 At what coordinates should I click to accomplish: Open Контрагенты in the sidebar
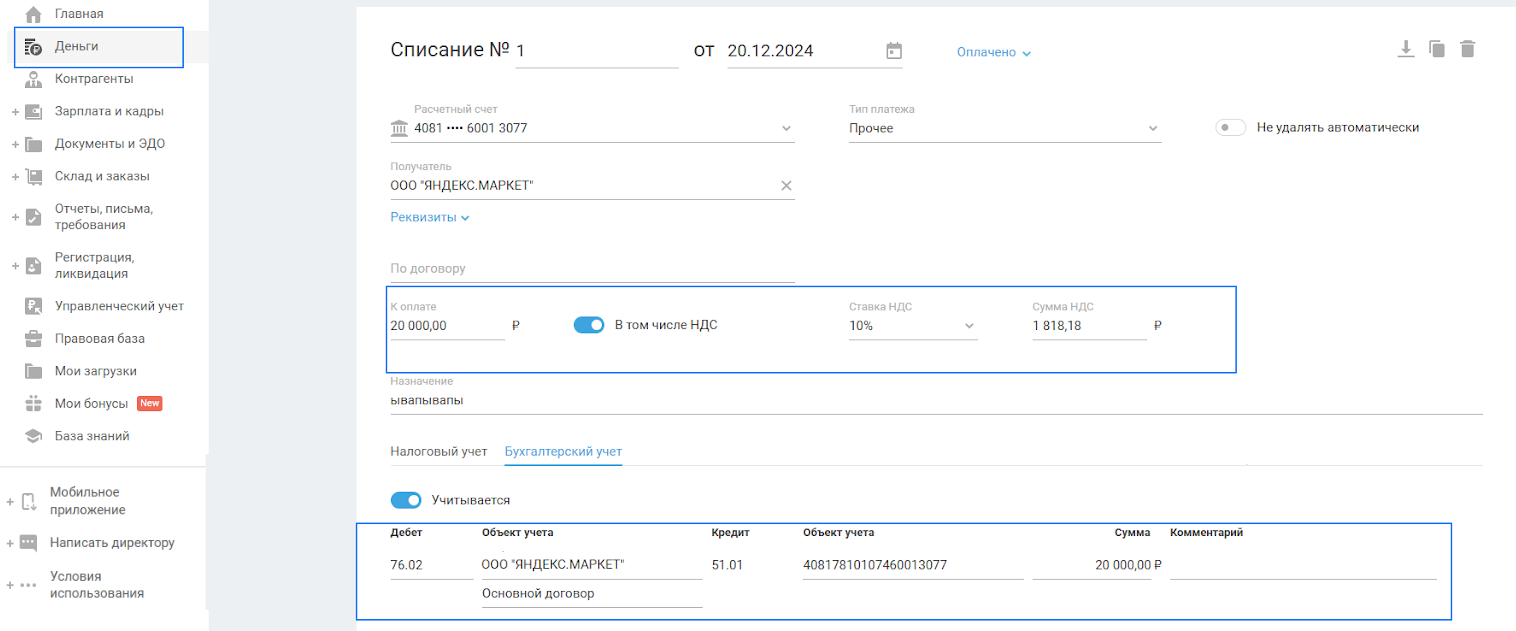[x=93, y=79]
